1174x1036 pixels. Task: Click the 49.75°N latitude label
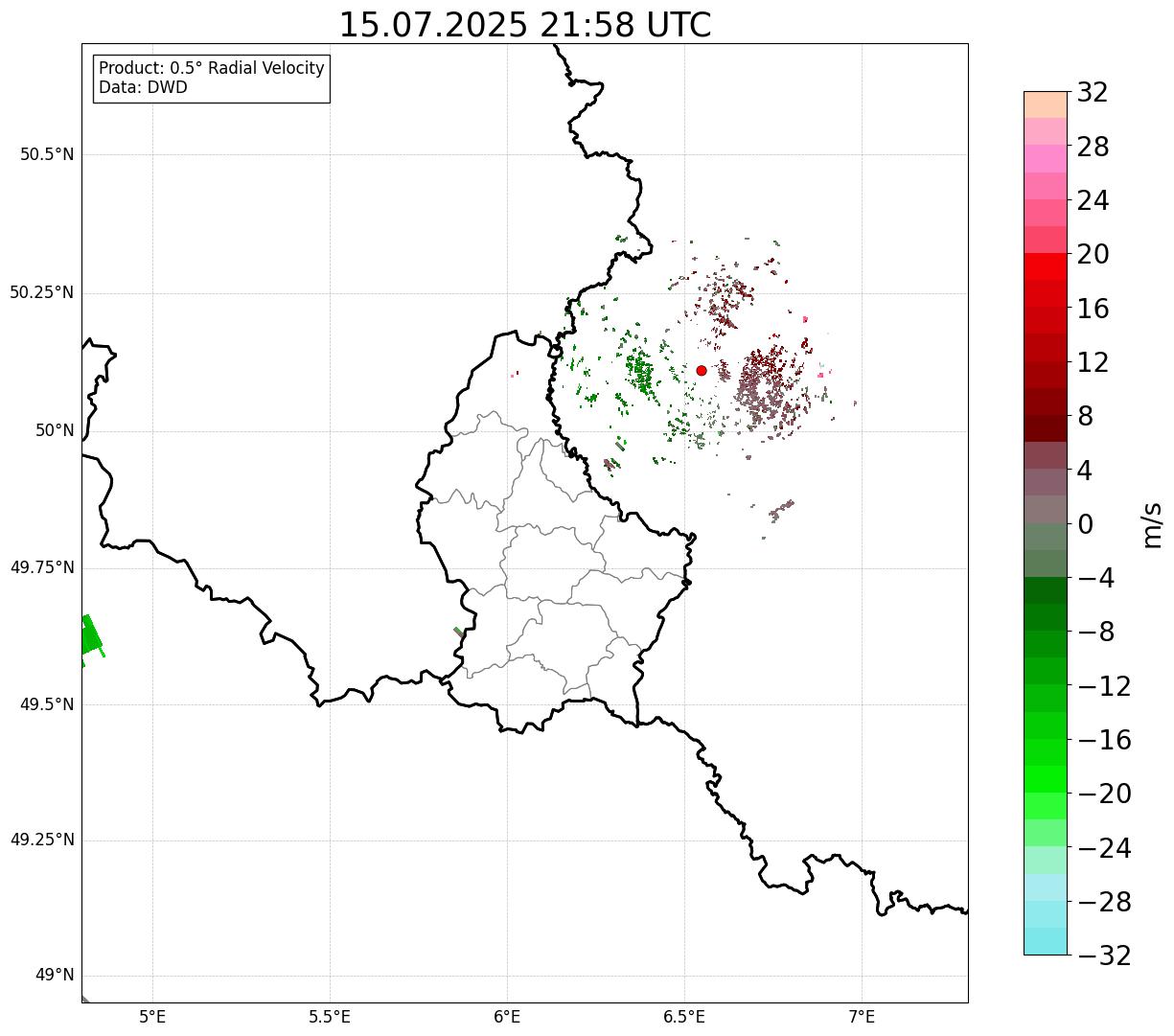coord(41,567)
